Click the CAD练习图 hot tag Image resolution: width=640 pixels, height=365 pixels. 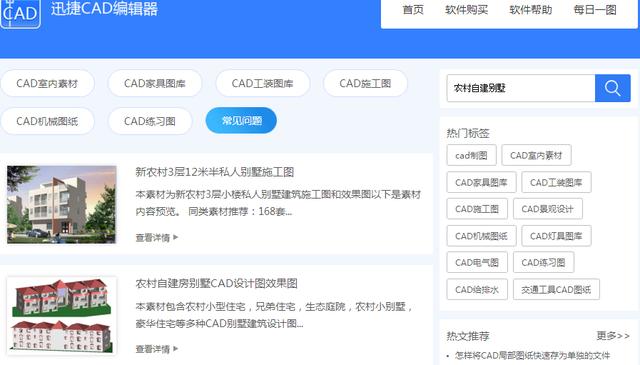[544, 262]
